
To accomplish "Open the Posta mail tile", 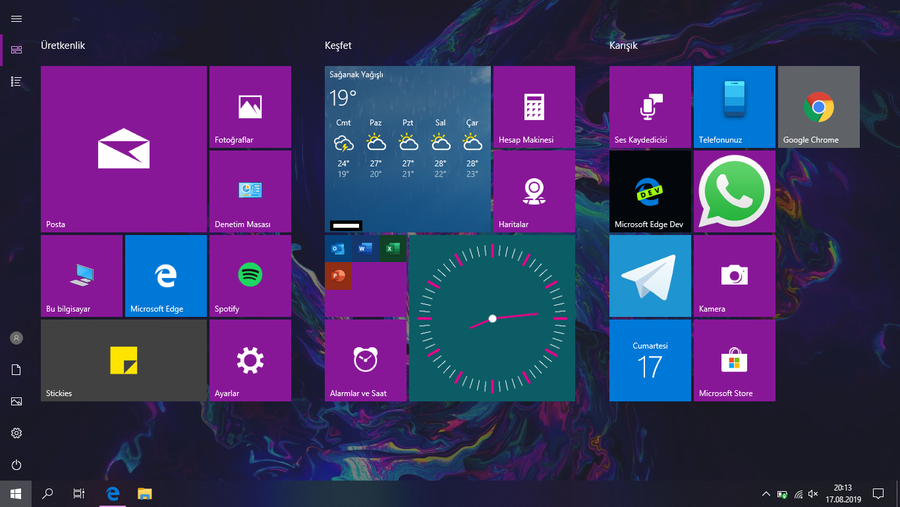I will (x=123, y=149).
